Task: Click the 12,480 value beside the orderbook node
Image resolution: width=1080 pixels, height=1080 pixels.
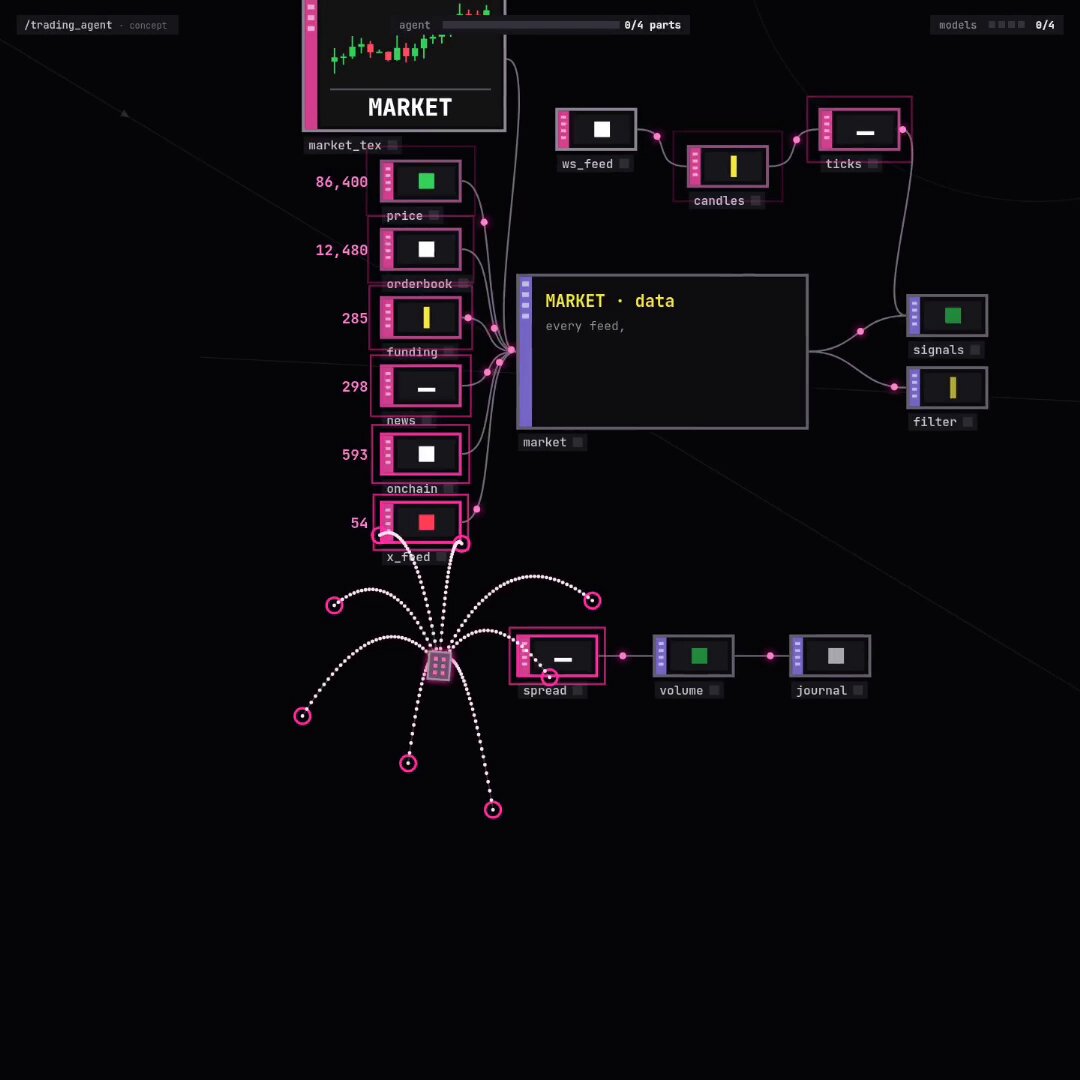Action: pos(342,250)
